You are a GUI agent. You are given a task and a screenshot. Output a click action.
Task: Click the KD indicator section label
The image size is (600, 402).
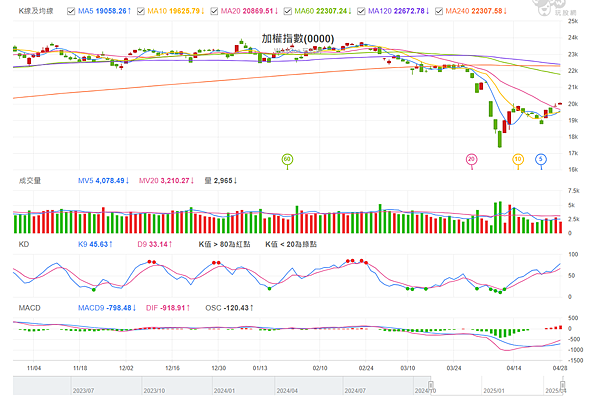(x=24, y=244)
